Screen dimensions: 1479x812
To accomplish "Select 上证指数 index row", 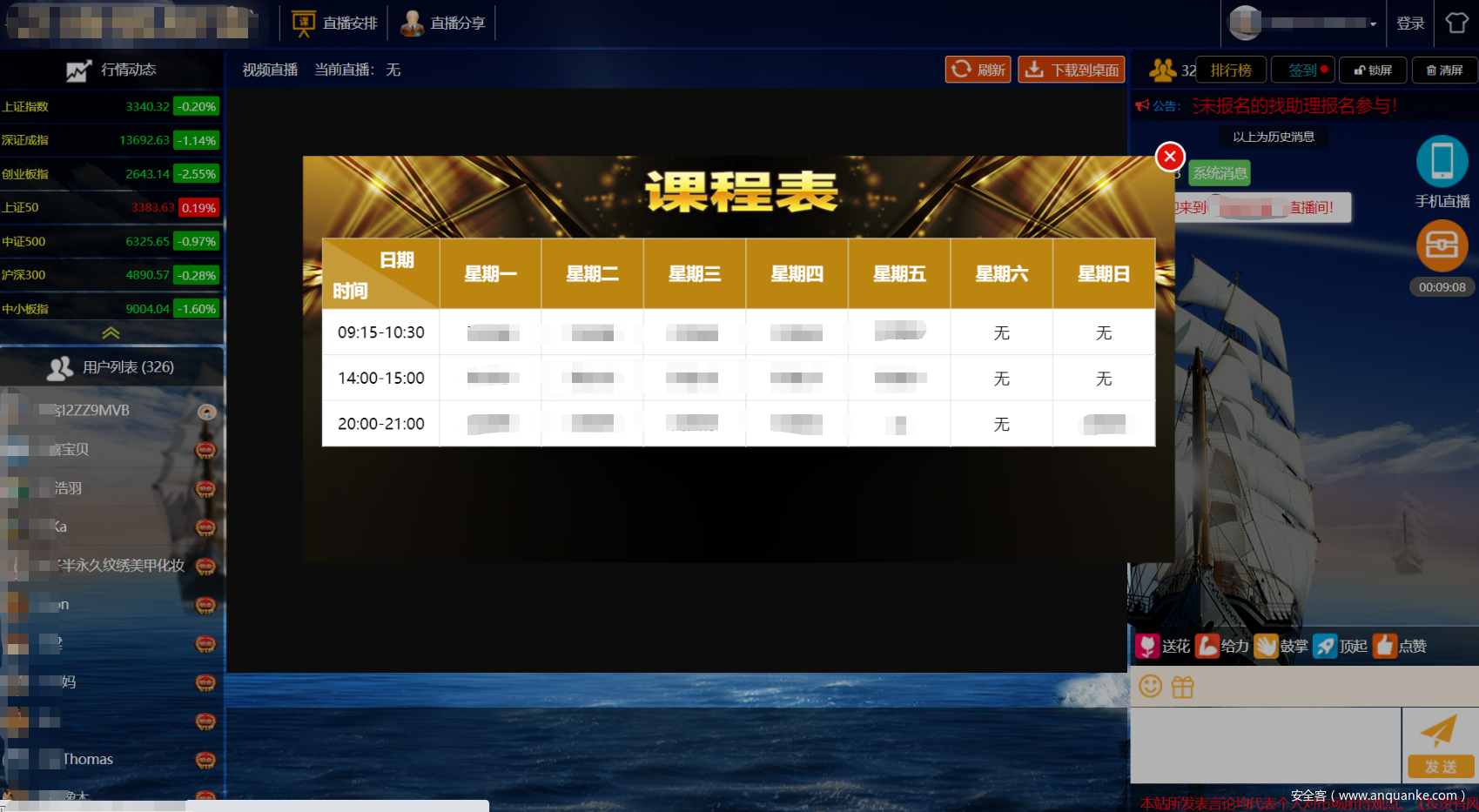I will click(x=111, y=107).
